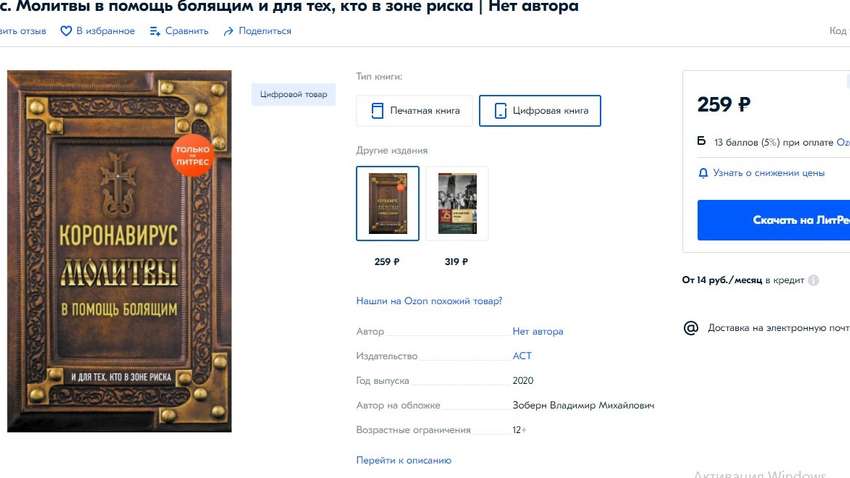
Task: Click the Ozon points Б icon
Action: (701, 141)
